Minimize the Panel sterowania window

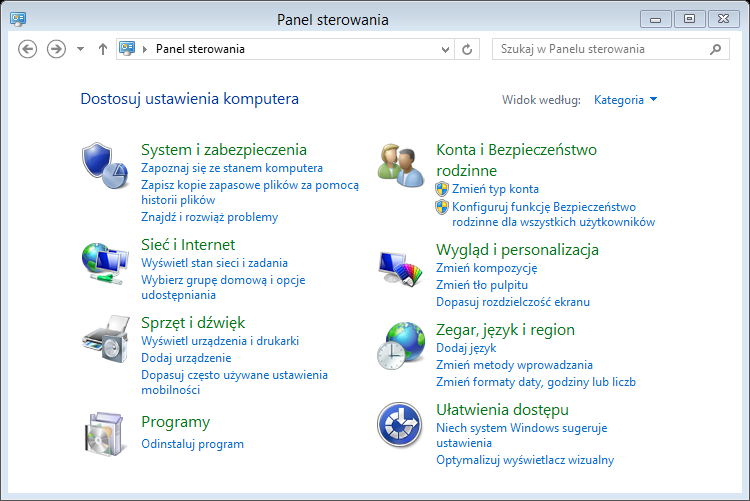[x=655, y=19]
